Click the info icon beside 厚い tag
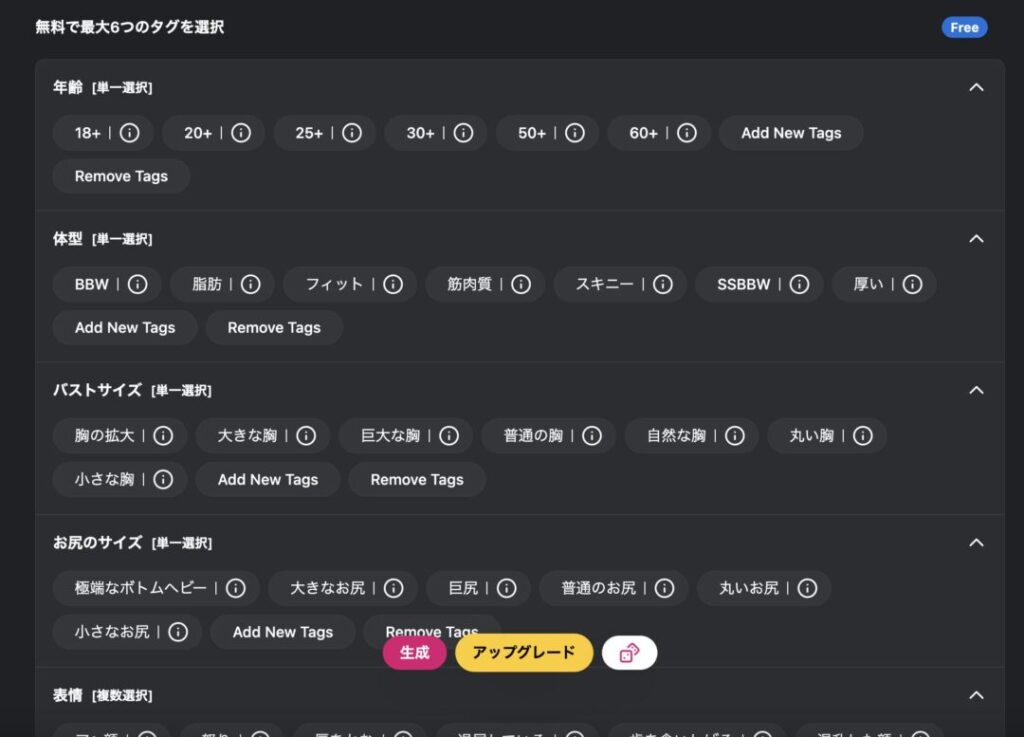Viewport: 1024px width, 737px height. (x=912, y=284)
